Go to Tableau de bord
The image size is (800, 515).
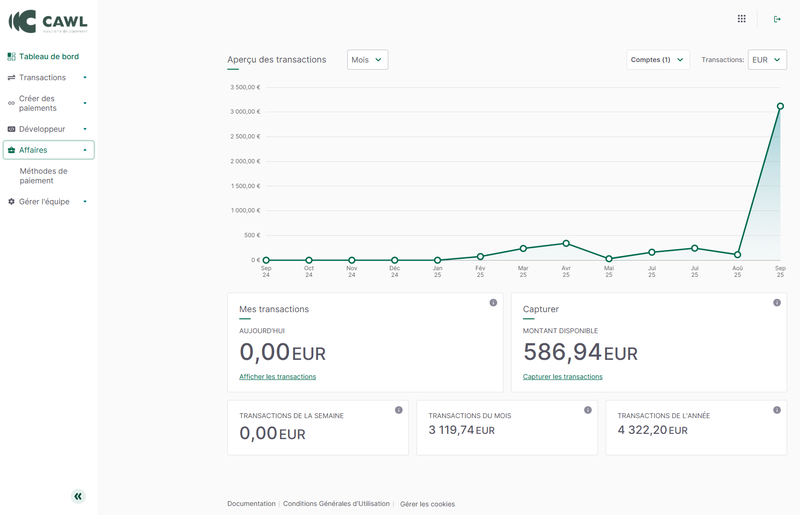tap(48, 56)
